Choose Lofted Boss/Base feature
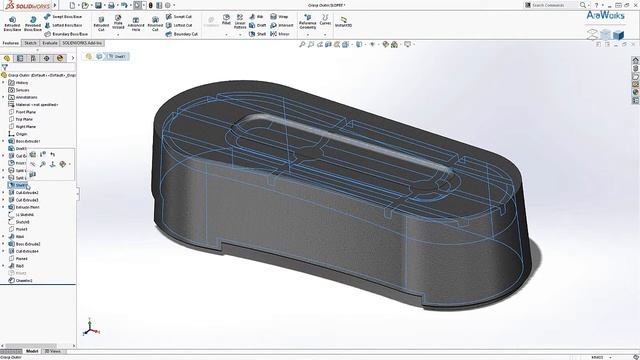 point(63,25)
